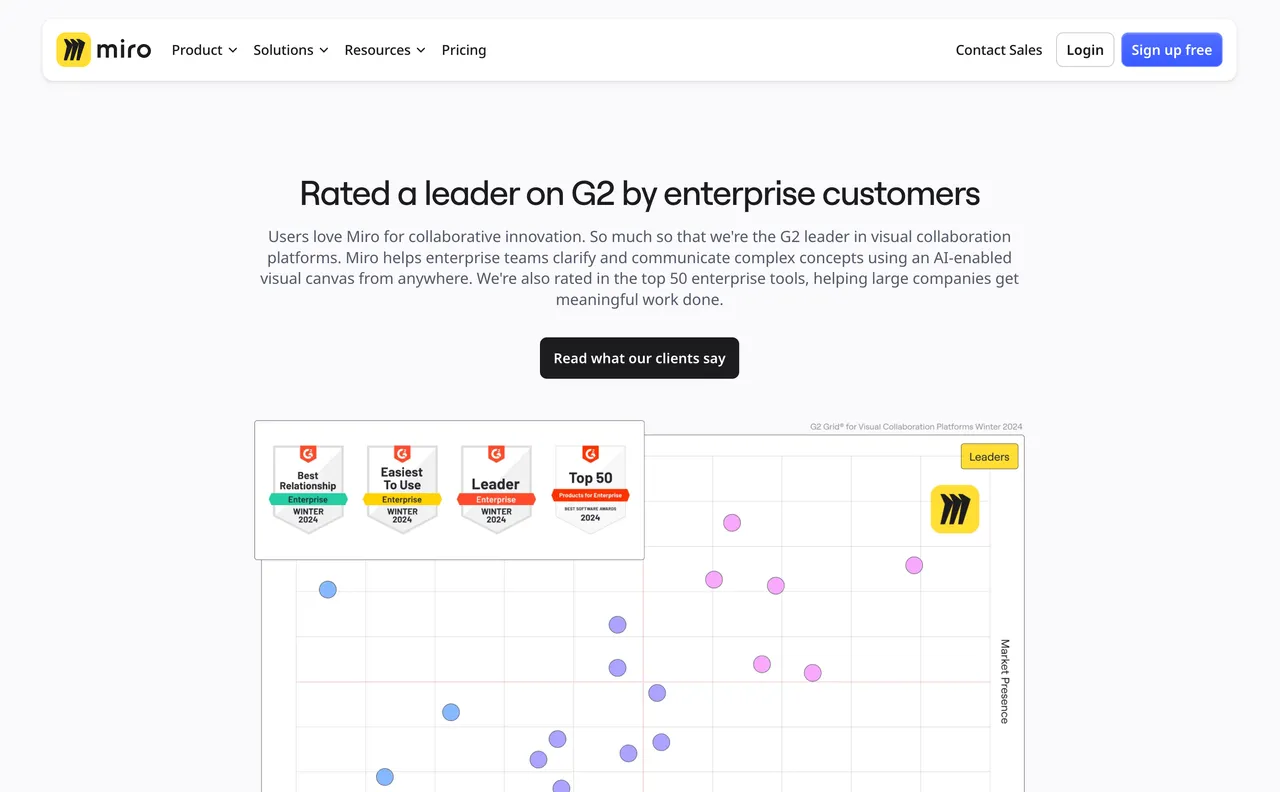Screen dimensions: 1280x792
Task: Click the Top 50 Products badge
Action: [590, 489]
